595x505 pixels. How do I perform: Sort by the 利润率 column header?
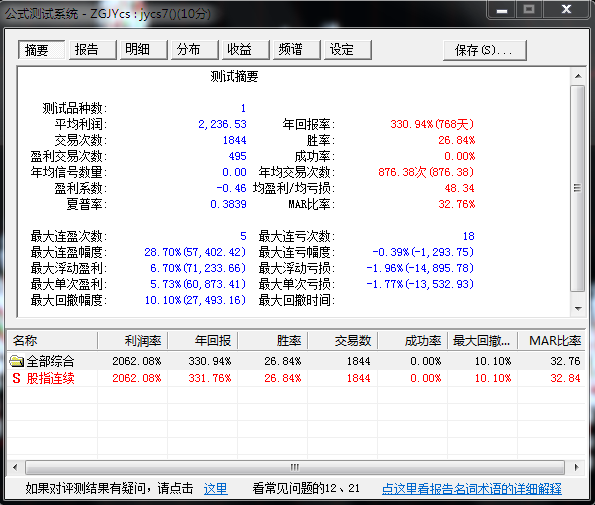pos(132,340)
